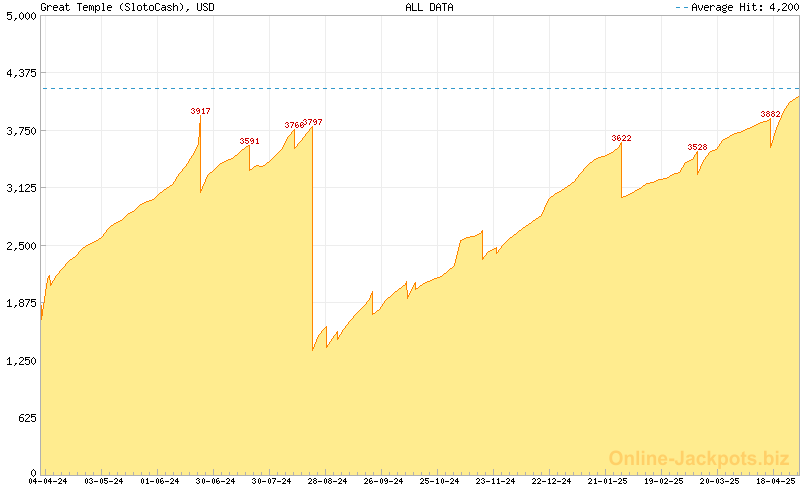Click the 3882 peak marker

pyautogui.click(x=770, y=114)
